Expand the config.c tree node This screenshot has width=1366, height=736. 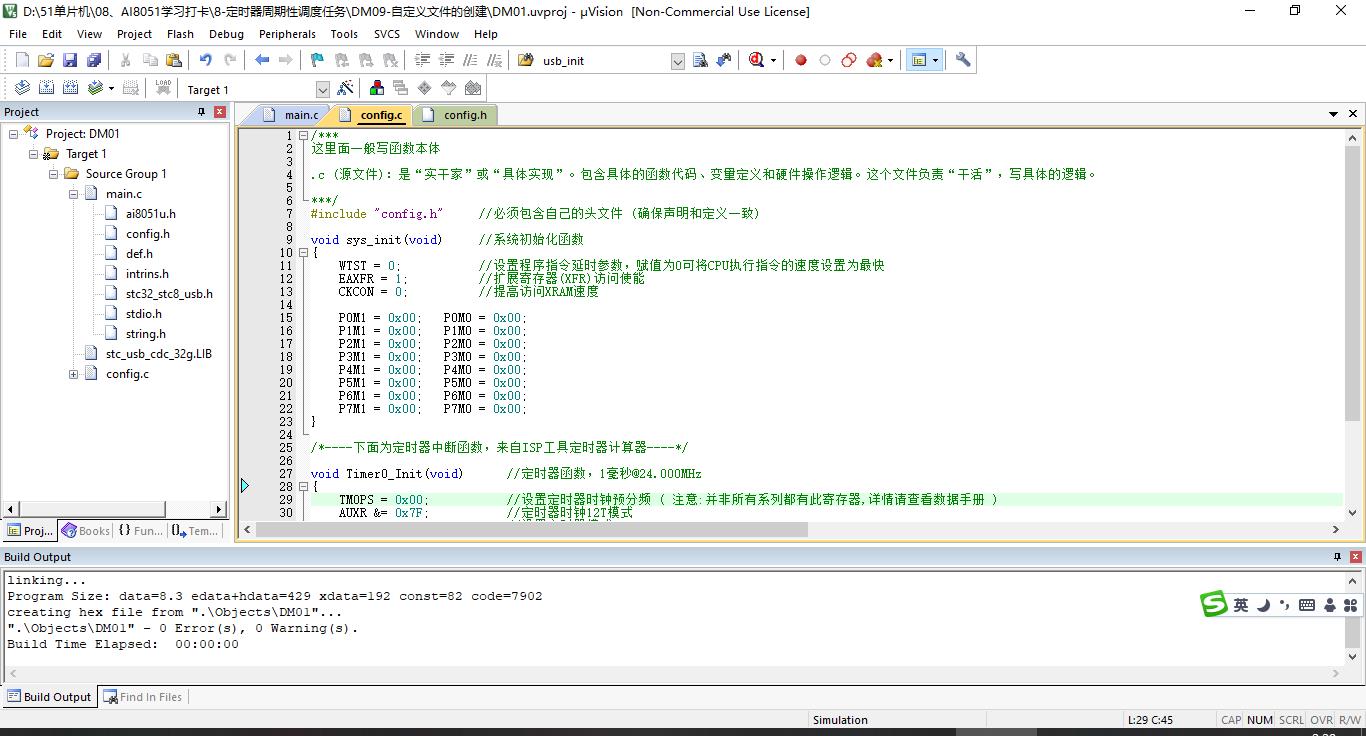tap(74, 374)
